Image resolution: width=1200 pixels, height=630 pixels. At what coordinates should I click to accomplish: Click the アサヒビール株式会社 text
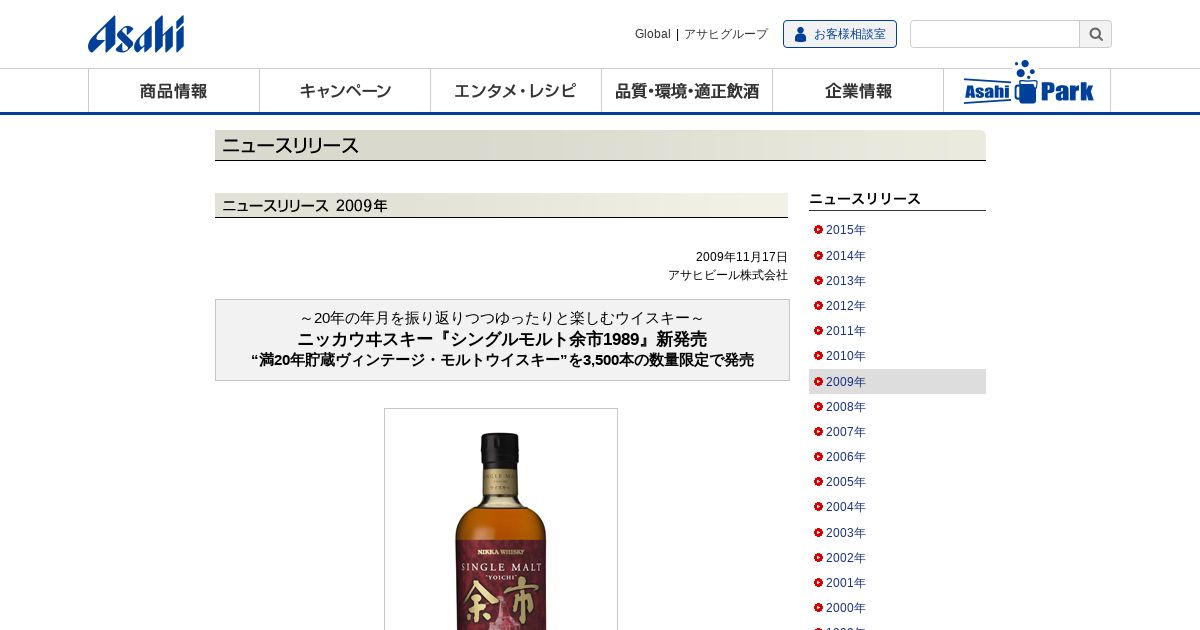[728, 275]
